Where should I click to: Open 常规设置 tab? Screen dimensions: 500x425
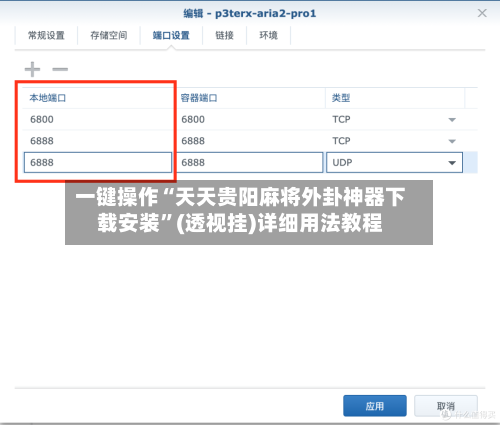(46, 35)
